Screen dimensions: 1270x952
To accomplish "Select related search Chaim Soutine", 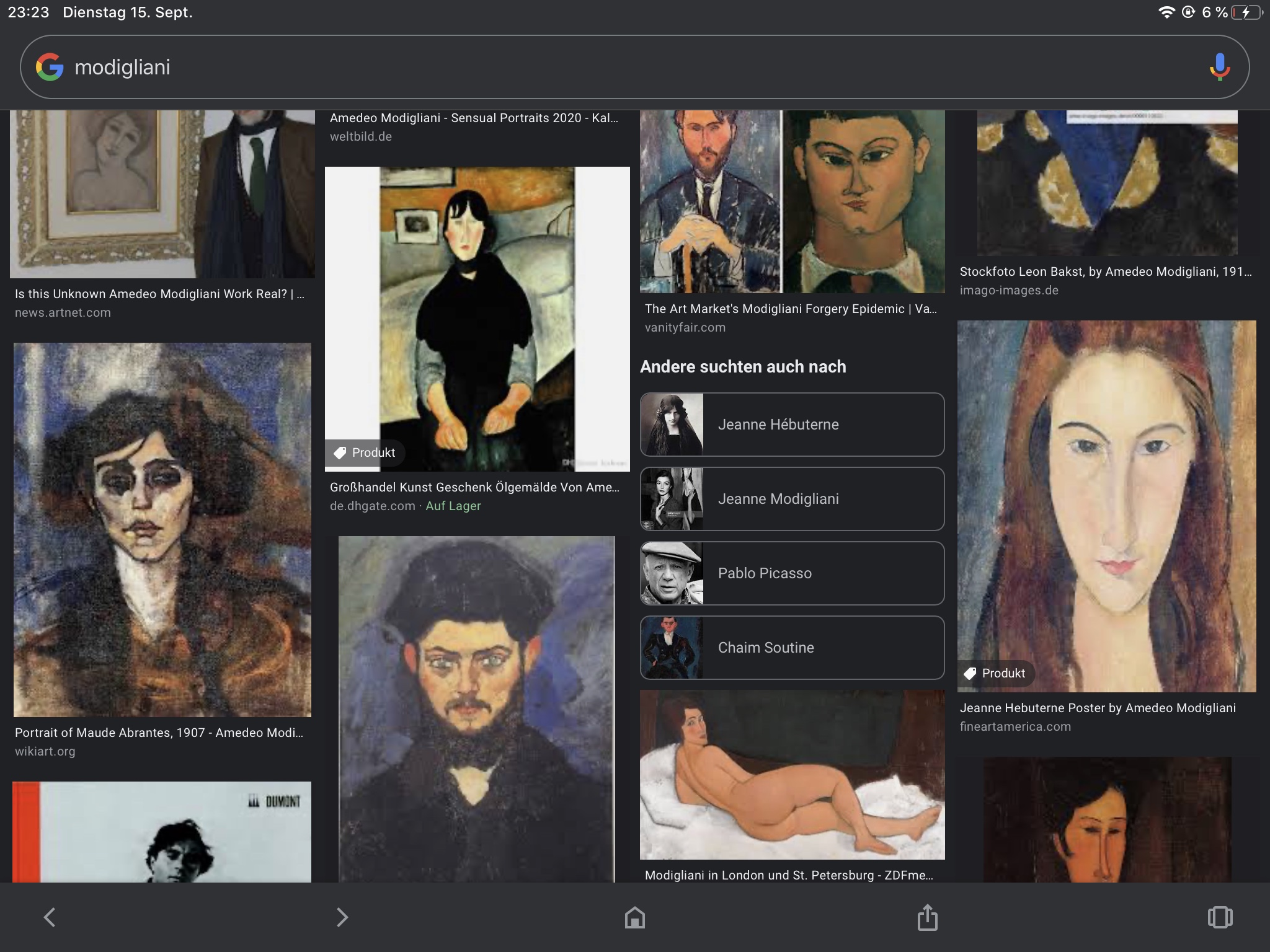I will click(792, 648).
